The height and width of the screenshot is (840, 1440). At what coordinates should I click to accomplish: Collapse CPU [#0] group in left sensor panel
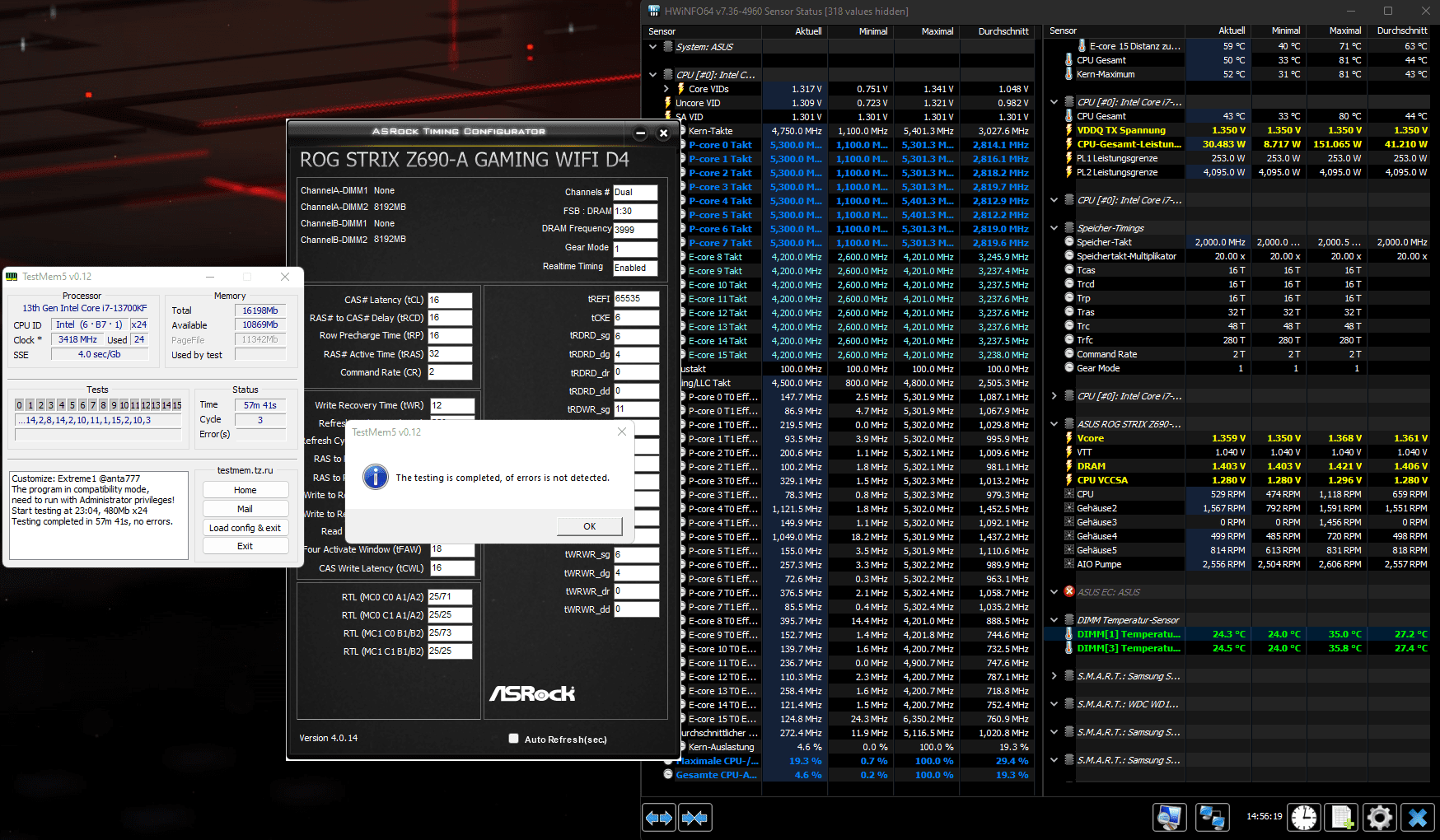tap(653, 75)
